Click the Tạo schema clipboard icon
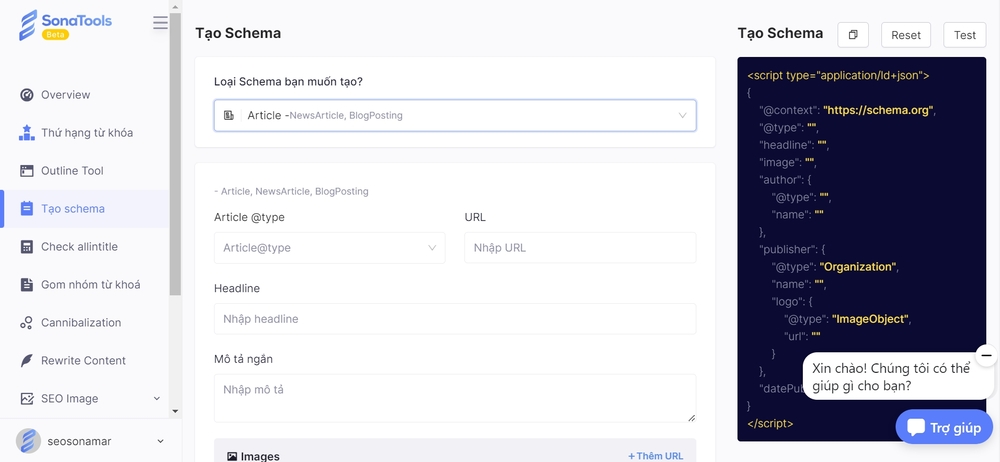Viewport: 1000px width, 462px height. tap(27, 209)
